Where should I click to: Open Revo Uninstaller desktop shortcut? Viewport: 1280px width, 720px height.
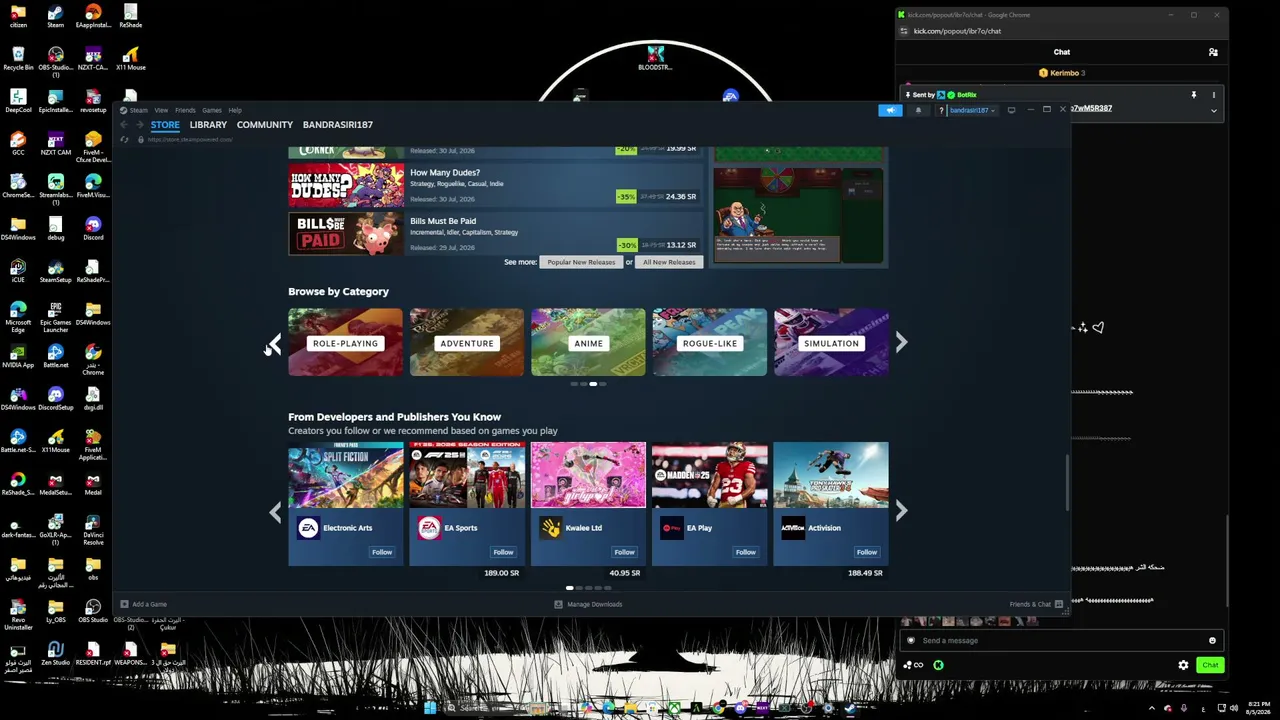tap(18, 614)
